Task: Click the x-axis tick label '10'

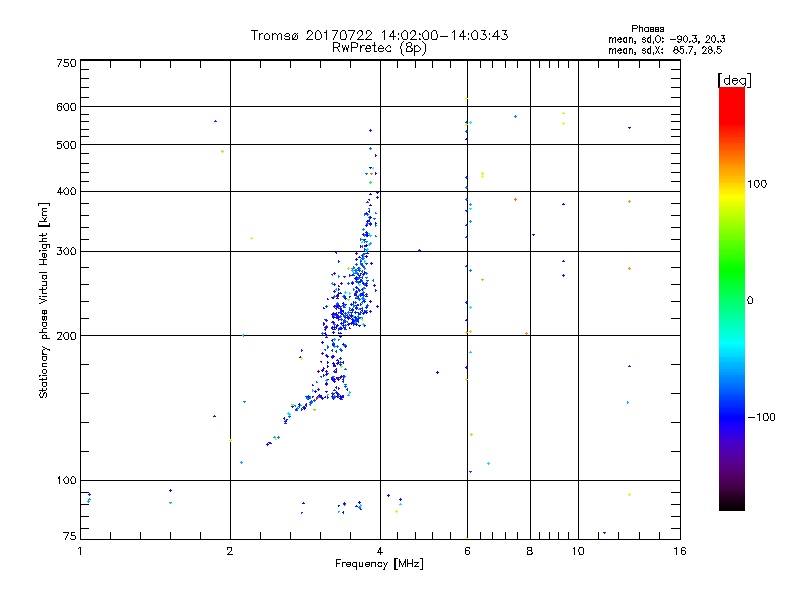Action: pos(578,551)
